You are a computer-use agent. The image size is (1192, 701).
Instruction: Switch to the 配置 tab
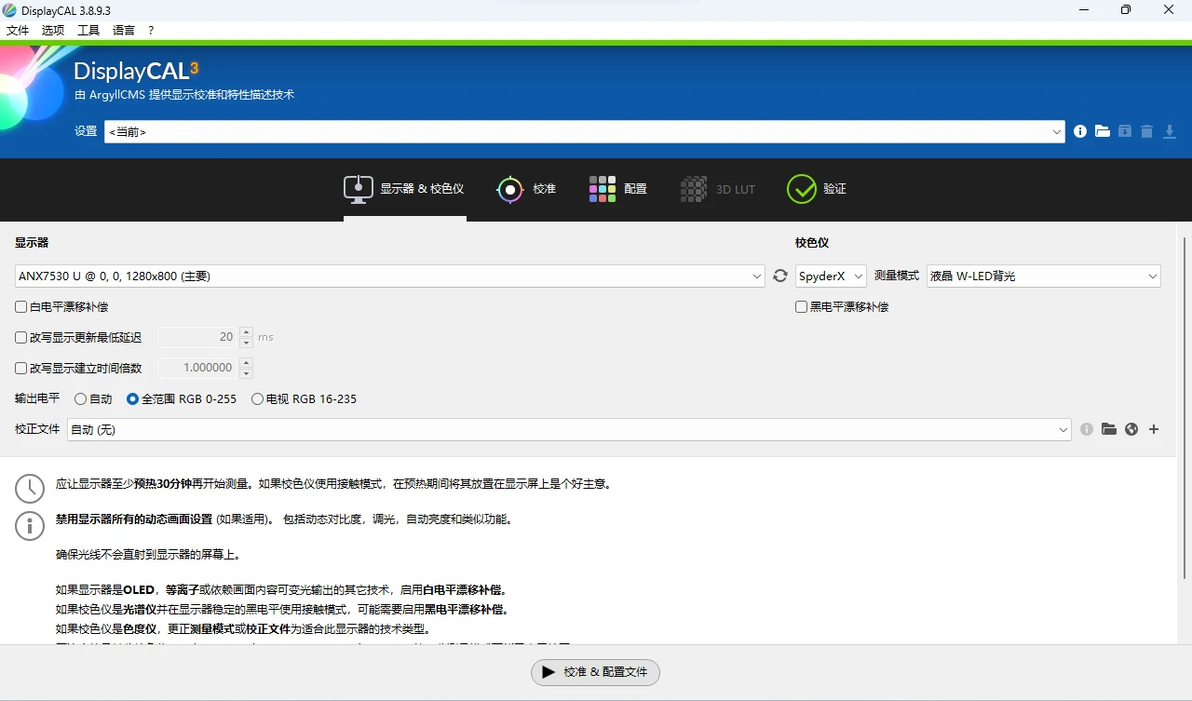coord(618,189)
